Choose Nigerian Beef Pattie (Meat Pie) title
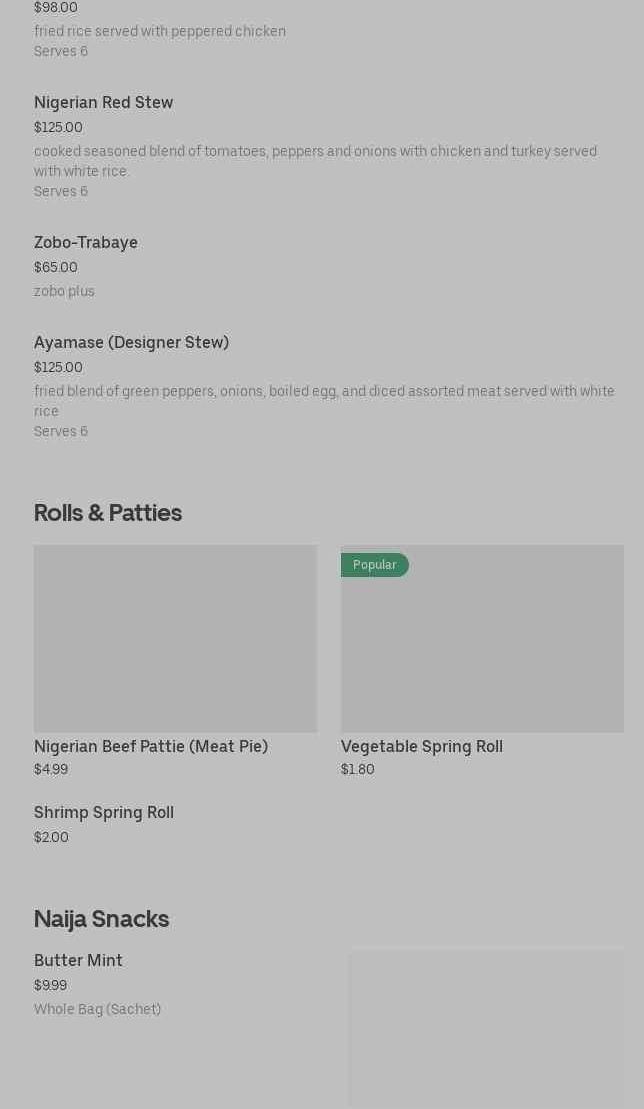This screenshot has height=1109, width=644. tap(151, 746)
